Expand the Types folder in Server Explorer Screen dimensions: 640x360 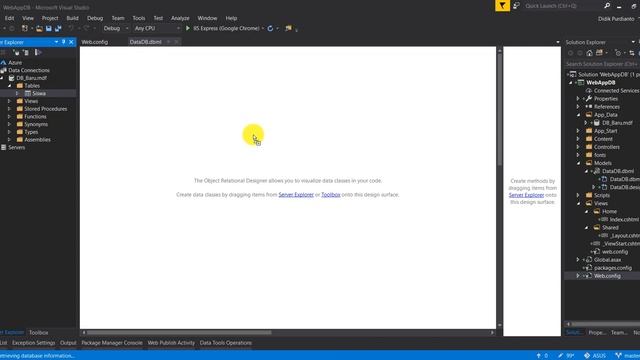9,132
